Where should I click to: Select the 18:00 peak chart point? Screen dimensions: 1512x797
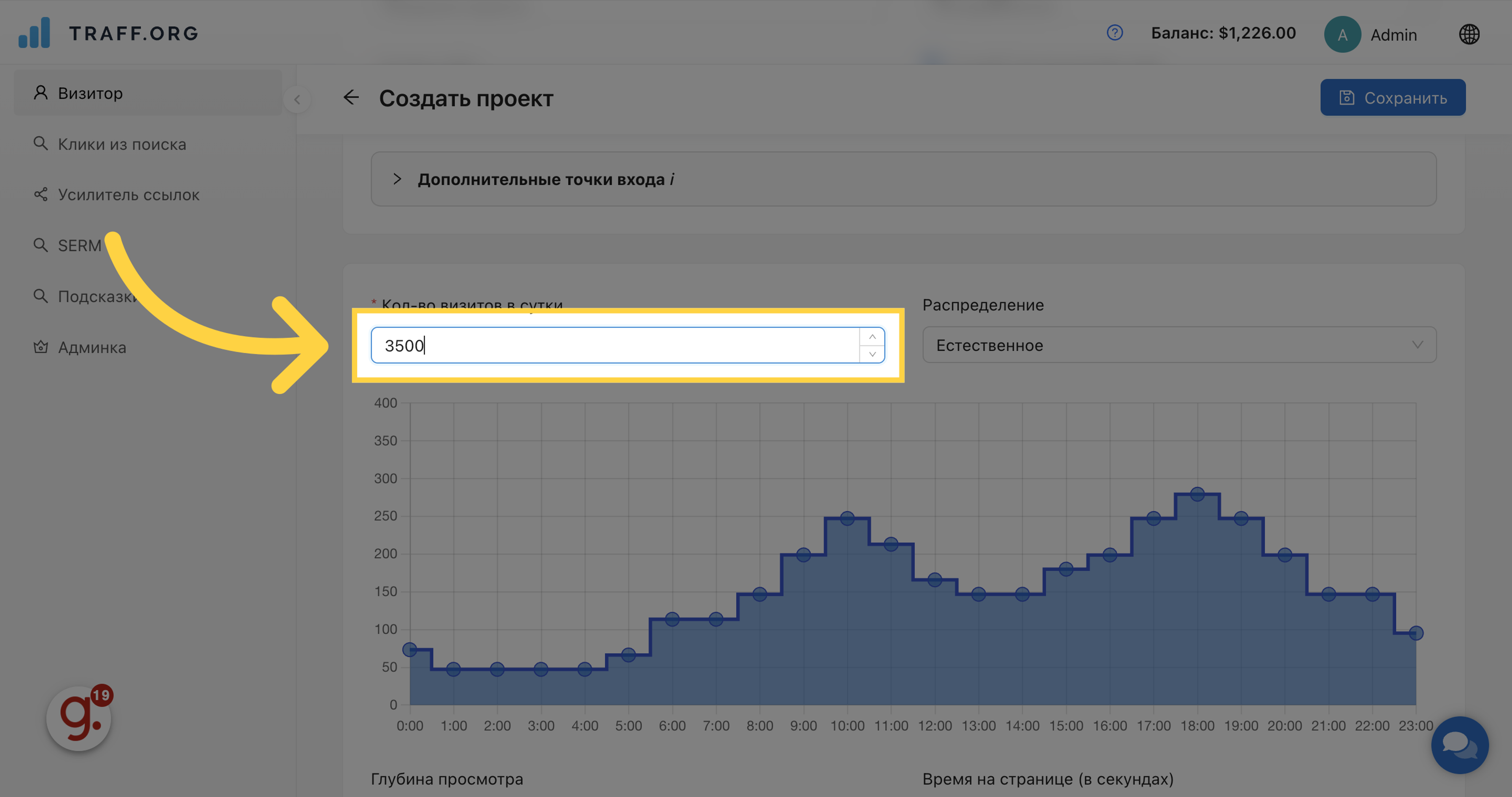pos(1197,494)
